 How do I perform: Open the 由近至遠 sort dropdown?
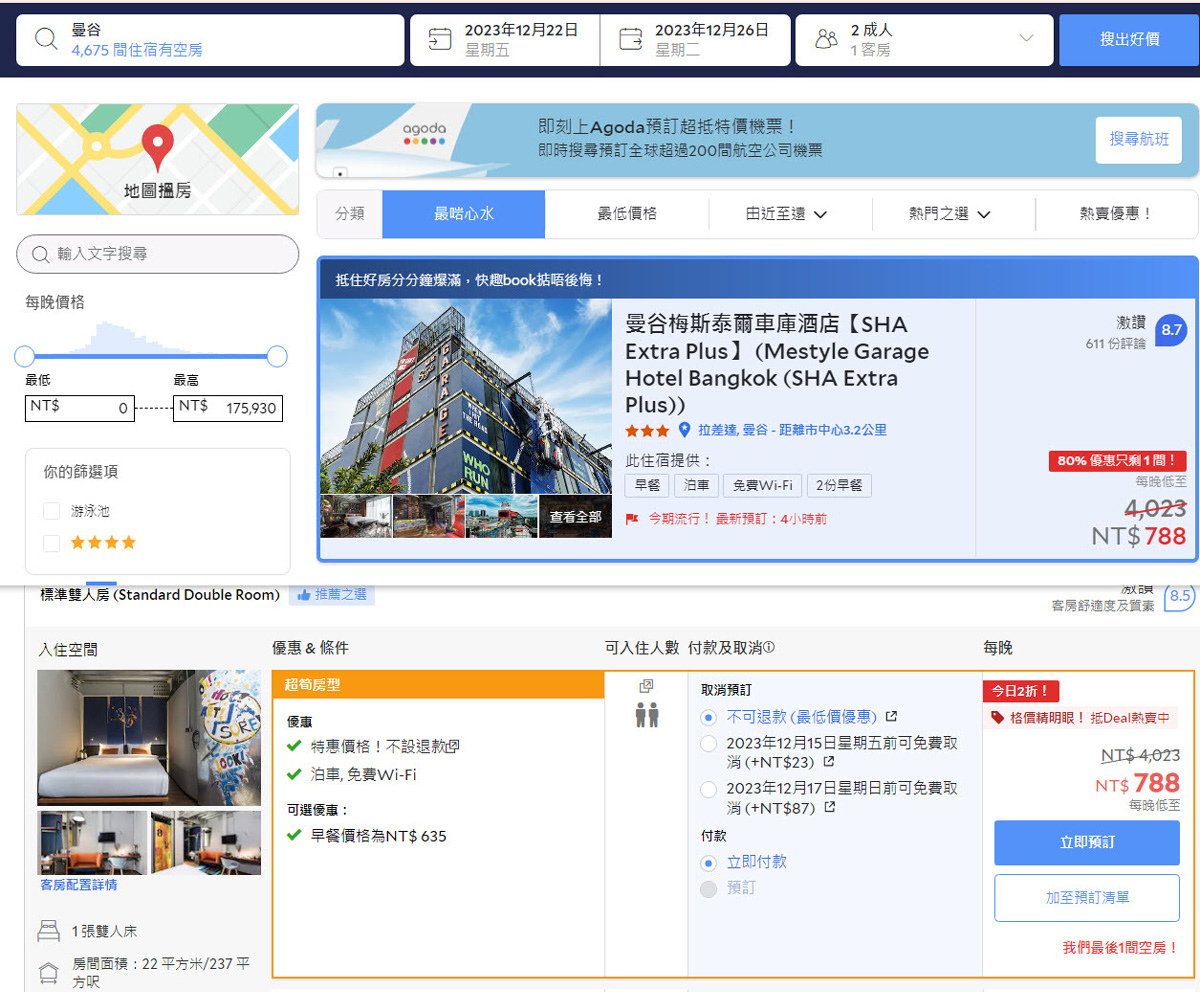(787, 214)
